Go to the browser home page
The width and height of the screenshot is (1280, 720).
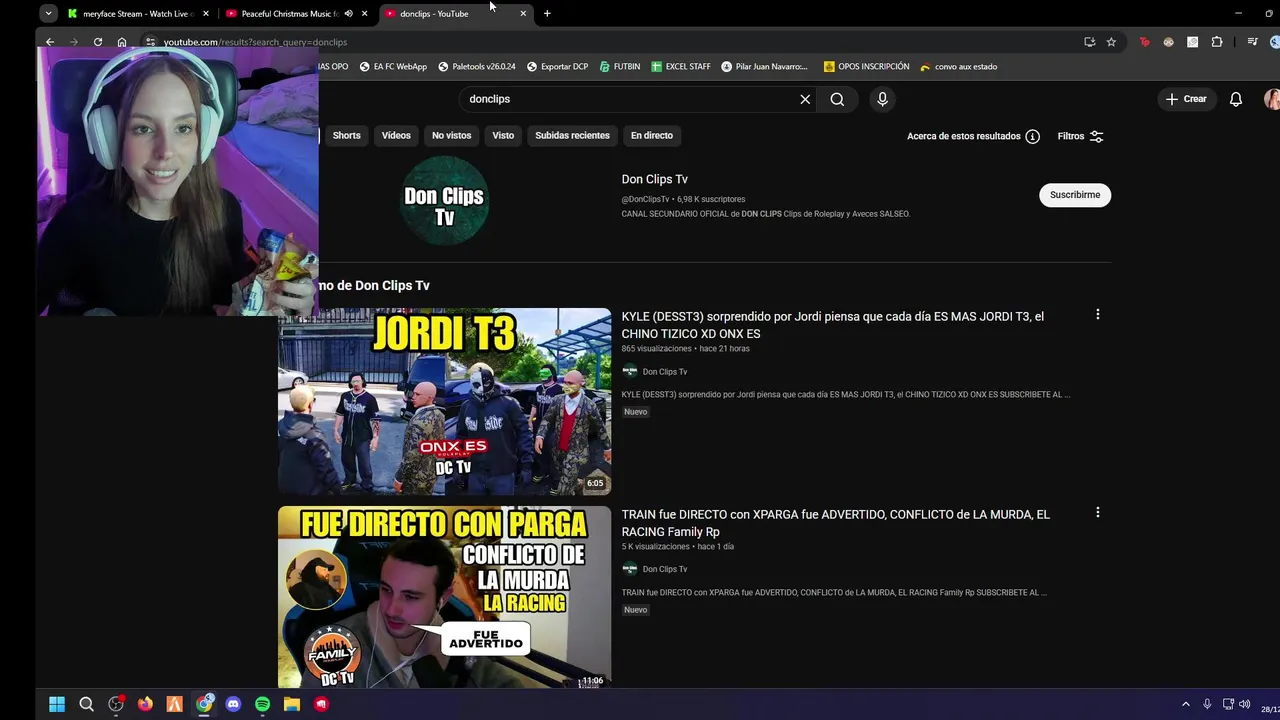(122, 42)
